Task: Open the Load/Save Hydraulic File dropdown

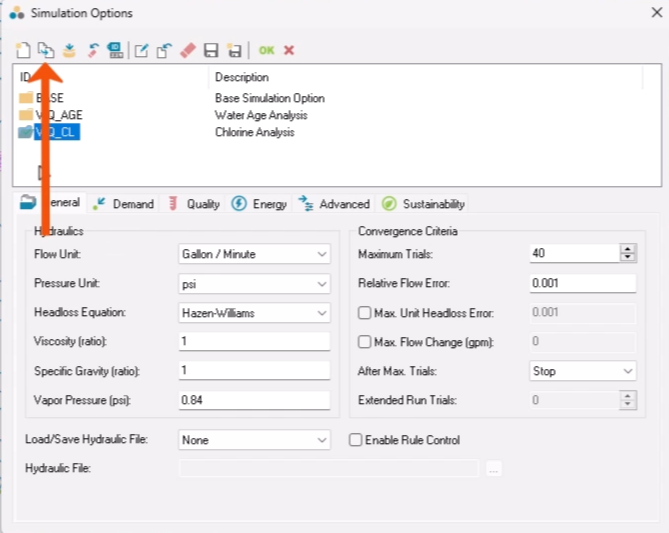Action: (x=254, y=440)
